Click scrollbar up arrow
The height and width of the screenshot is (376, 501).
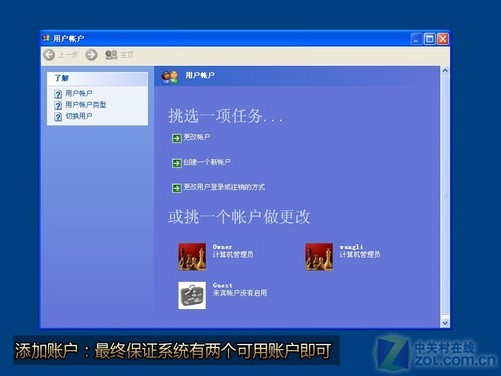pyautogui.click(x=445, y=71)
